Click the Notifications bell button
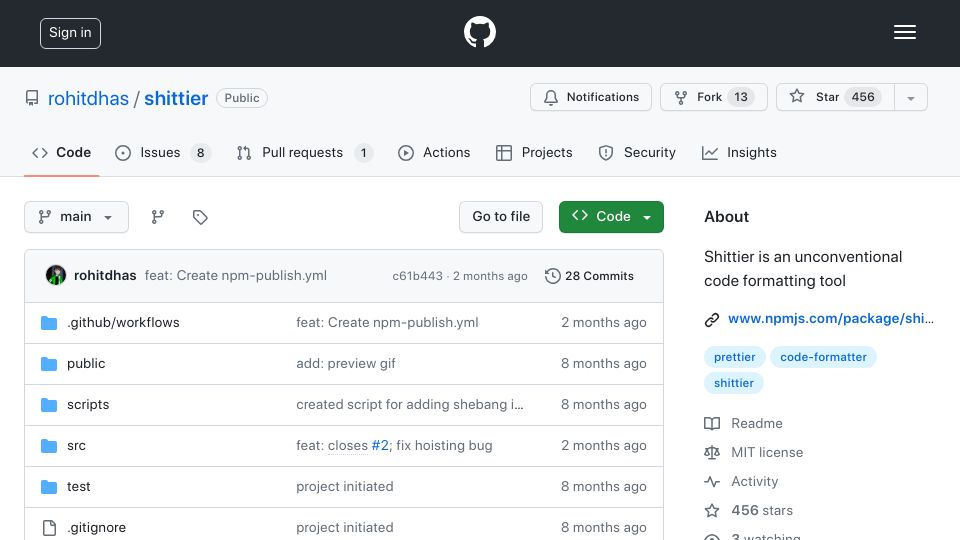 pos(591,97)
